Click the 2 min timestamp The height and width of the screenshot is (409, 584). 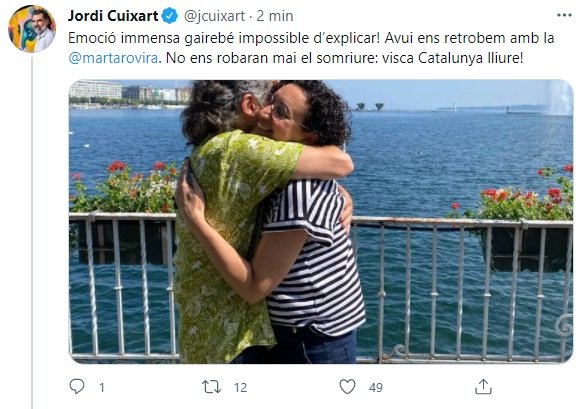(x=274, y=16)
